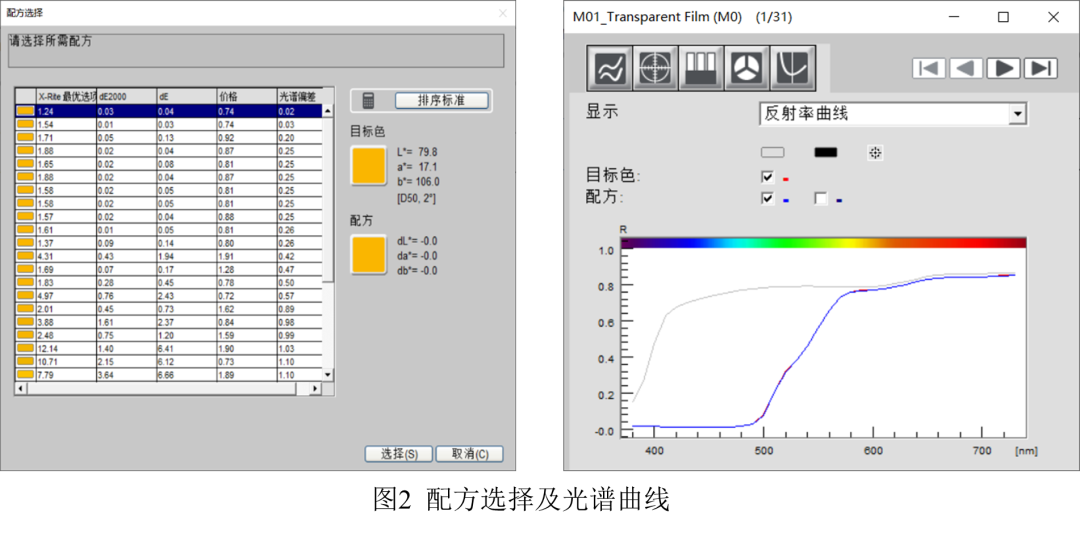Click the yellow chip in the 1.37 row
Screen dimensions: 1080x533
pyautogui.click(x=25, y=242)
